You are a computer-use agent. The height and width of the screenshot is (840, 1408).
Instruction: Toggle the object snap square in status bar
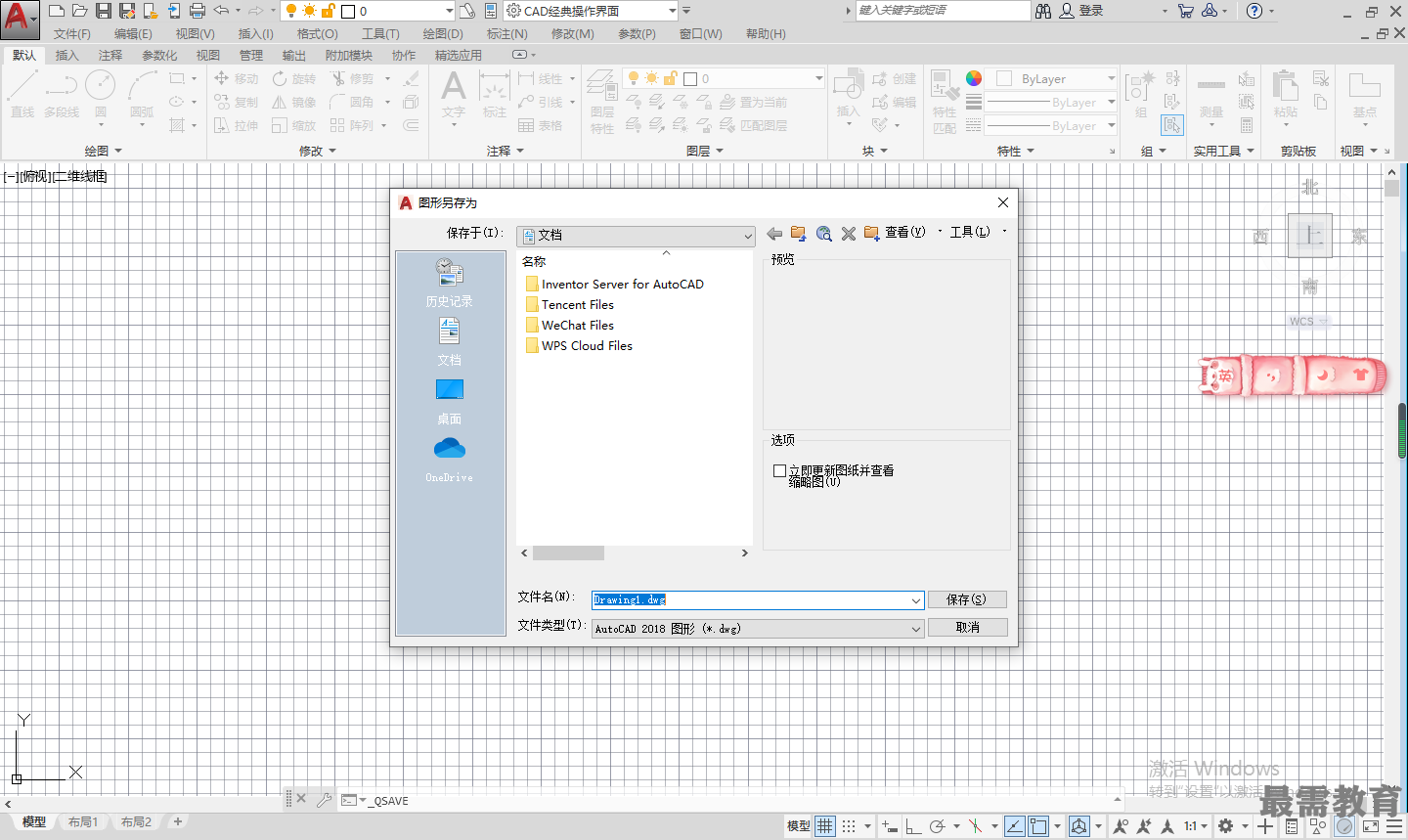point(1038,826)
